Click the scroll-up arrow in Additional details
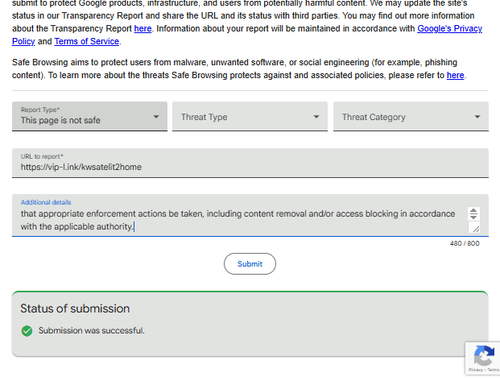This screenshot has width=500, height=381. point(473,211)
